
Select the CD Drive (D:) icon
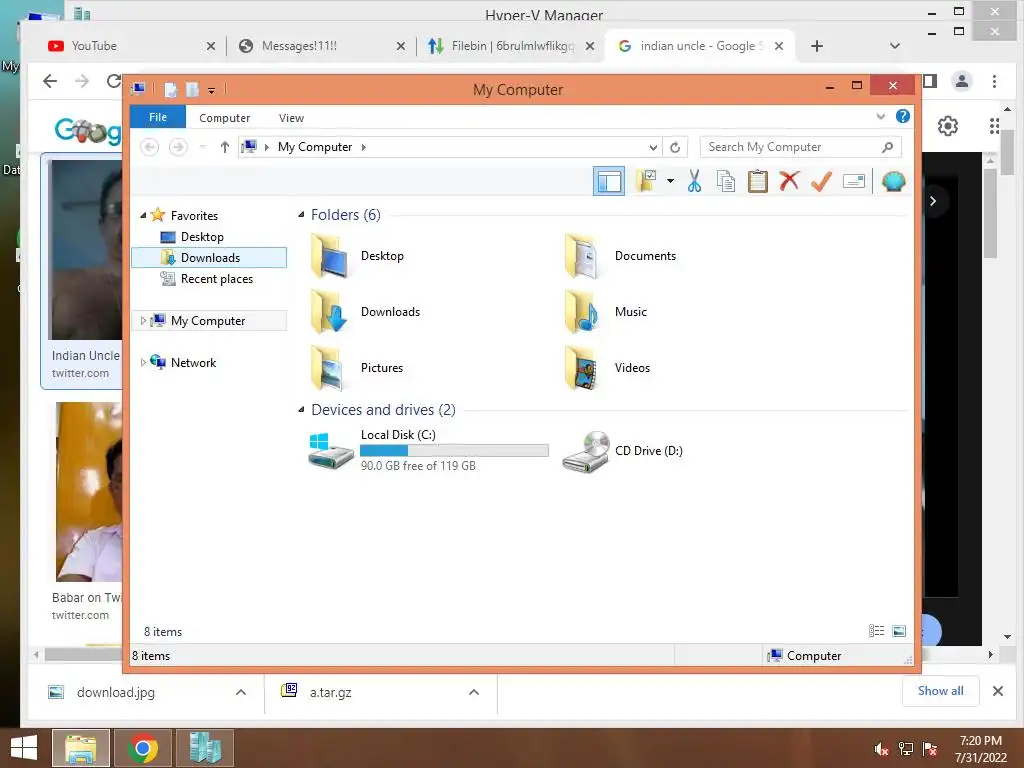586,451
